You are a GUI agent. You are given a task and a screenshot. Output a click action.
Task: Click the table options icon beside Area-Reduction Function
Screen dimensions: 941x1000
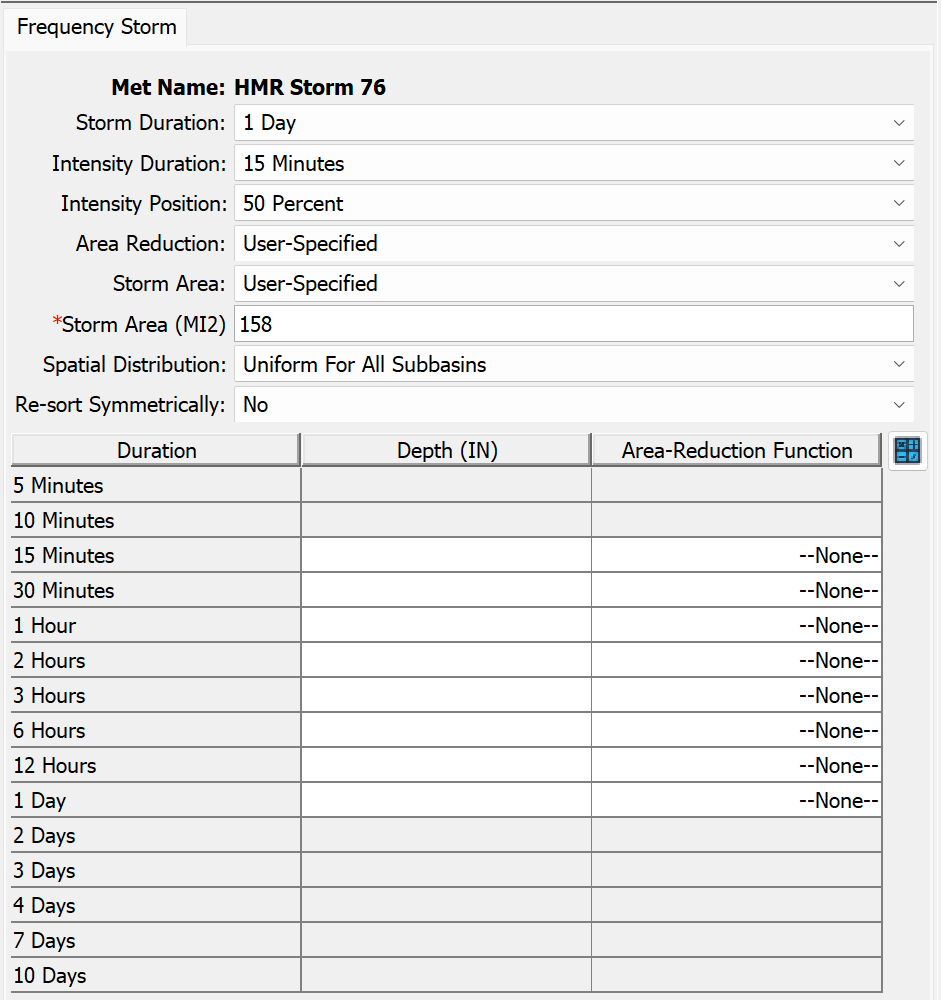[908, 450]
